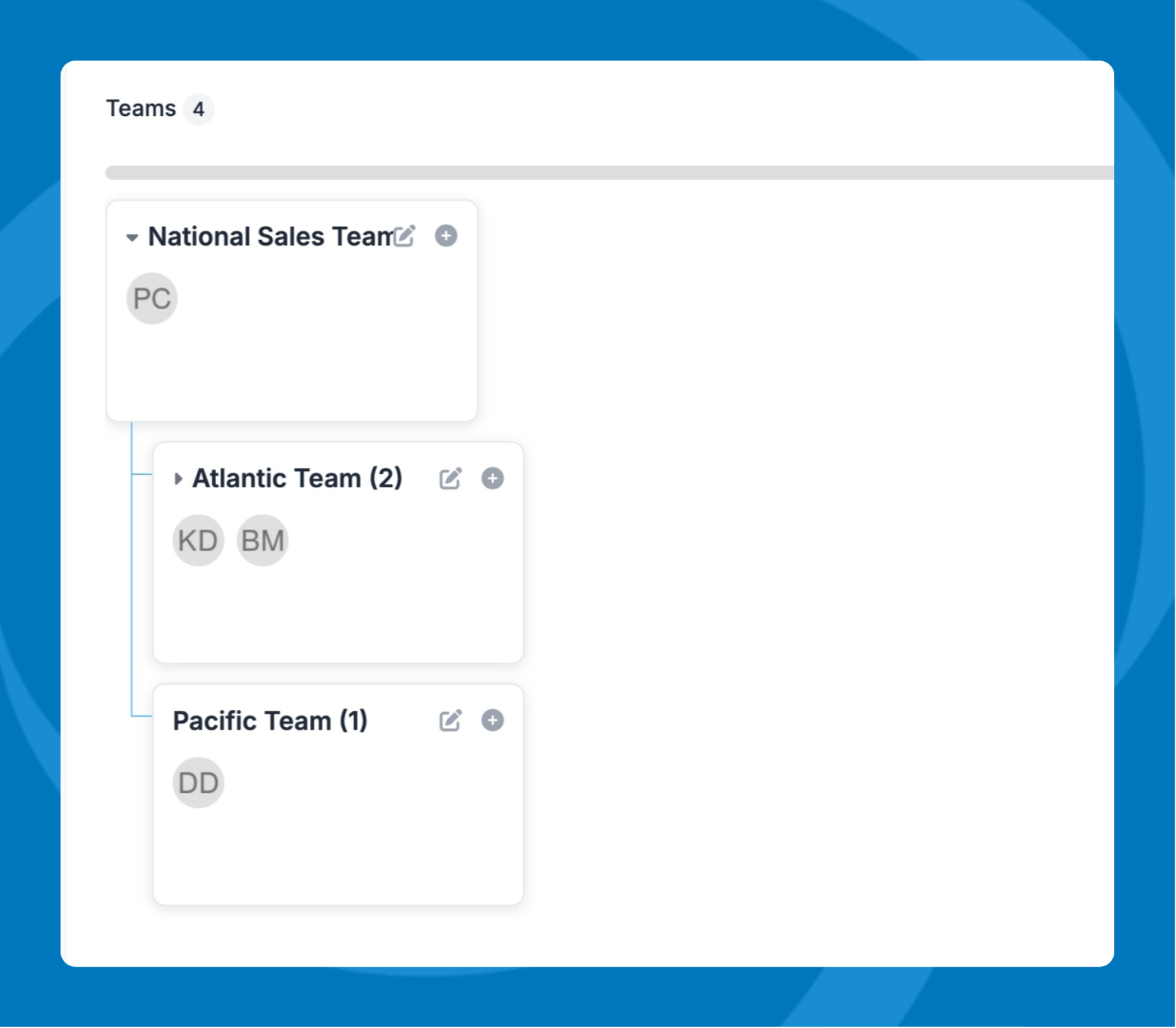The width and height of the screenshot is (1176, 1028).
Task: Open the Atlantic Team edit pencil icon
Action: pyautogui.click(x=451, y=478)
